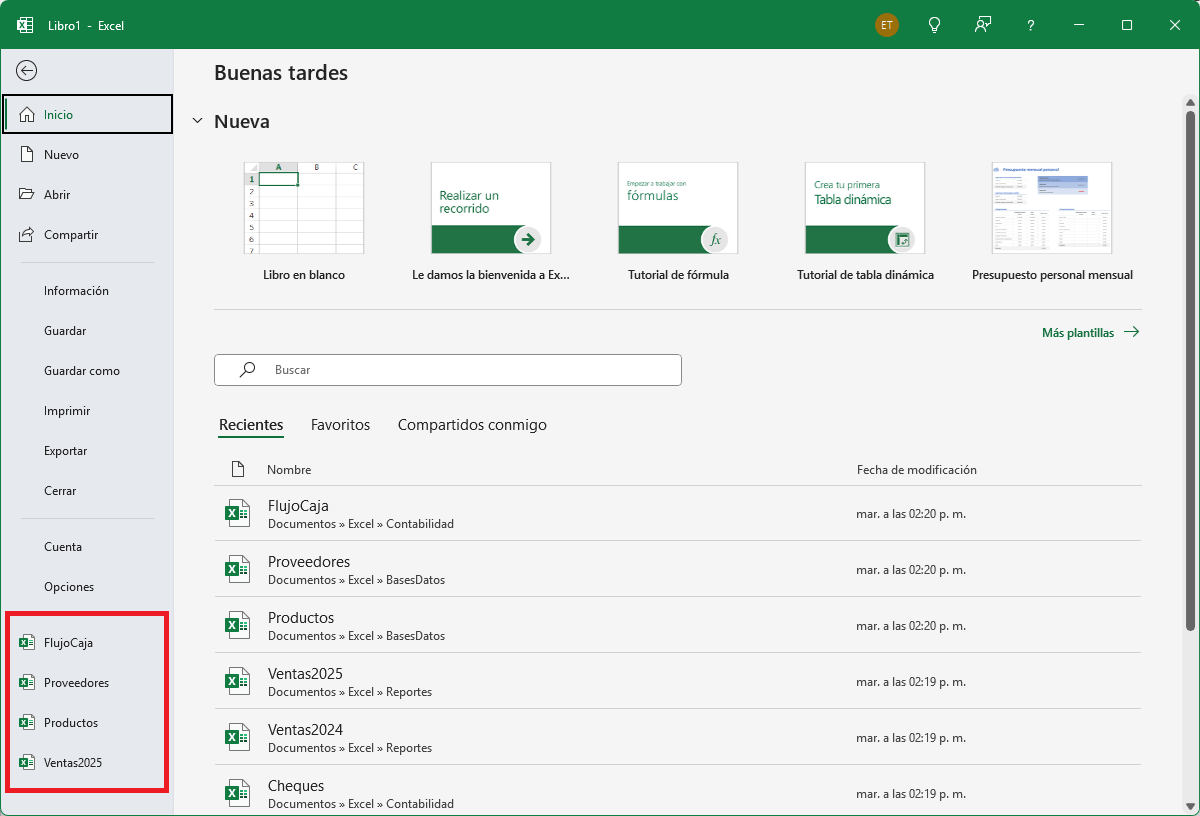Image resolution: width=1200 pixels, height=816 pixels.
Task: Open the Productos file in the list
Action: (678, 626)
